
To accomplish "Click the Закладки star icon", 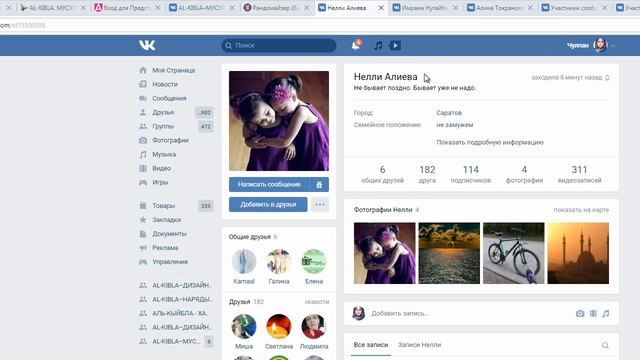I will click(x=143, y=220).
